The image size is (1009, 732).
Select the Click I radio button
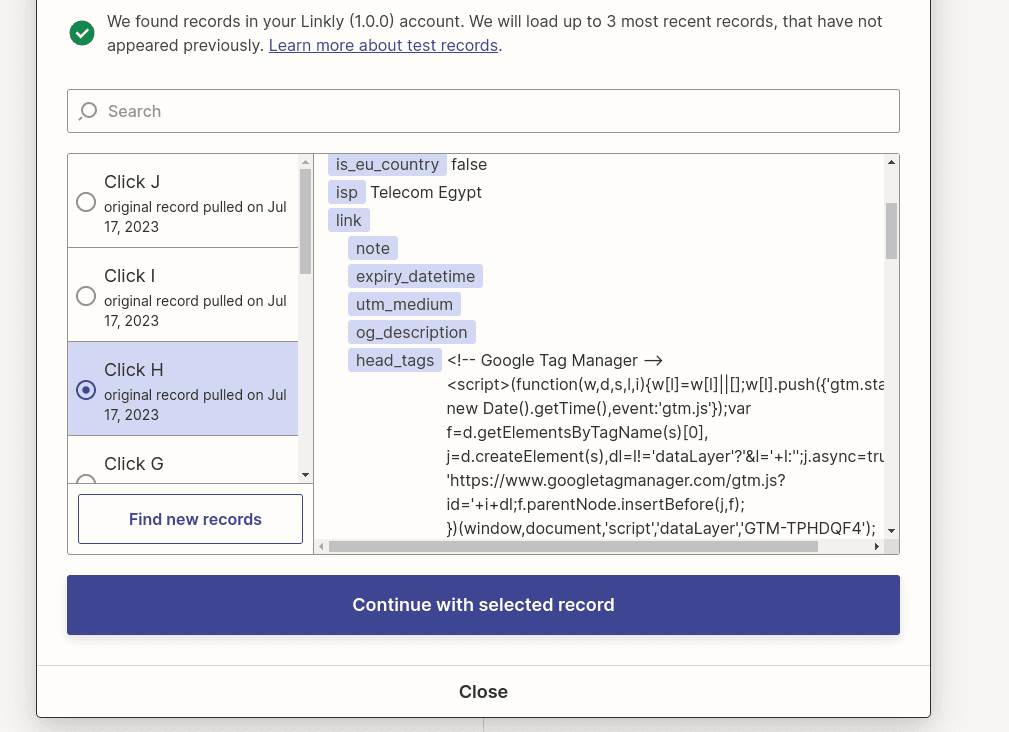click(x=86, y=296)
